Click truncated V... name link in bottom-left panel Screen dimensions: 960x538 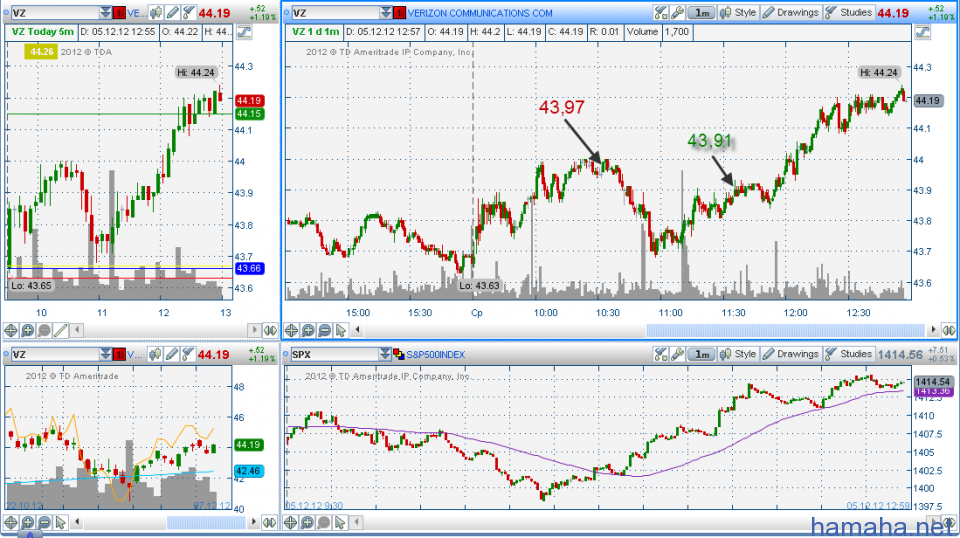tap(135, 354)
